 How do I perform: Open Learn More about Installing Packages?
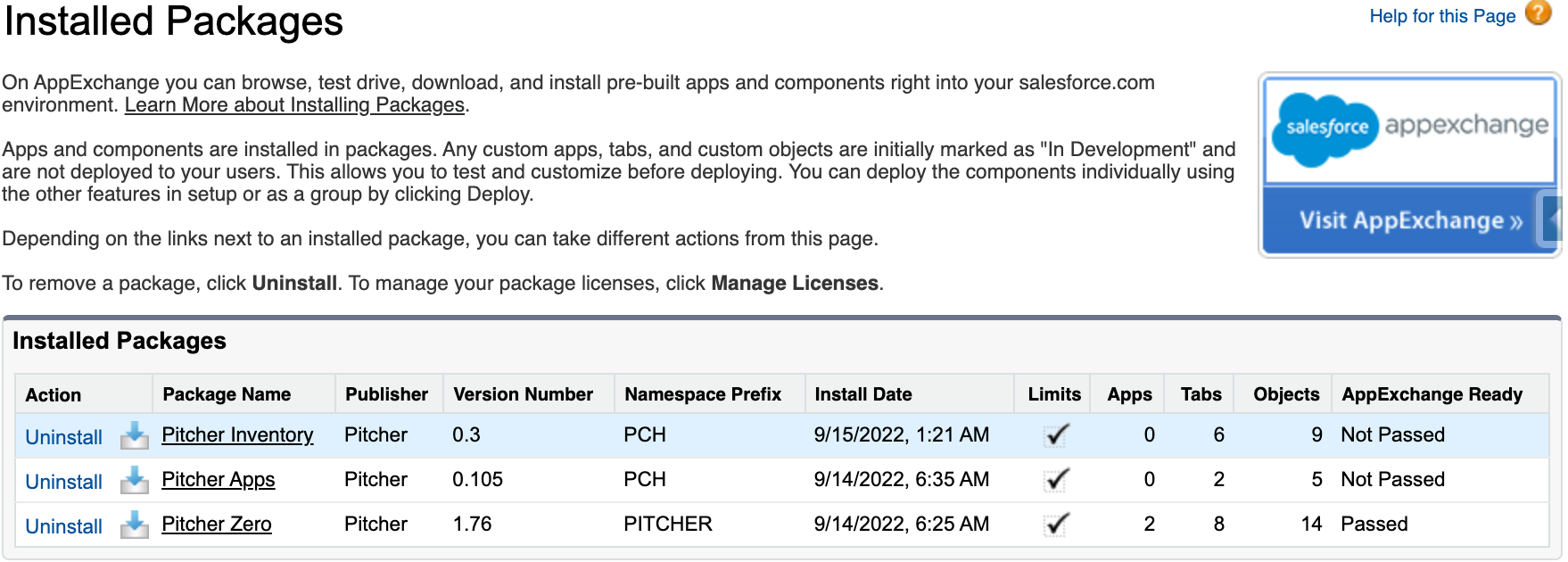click(294, 105)
